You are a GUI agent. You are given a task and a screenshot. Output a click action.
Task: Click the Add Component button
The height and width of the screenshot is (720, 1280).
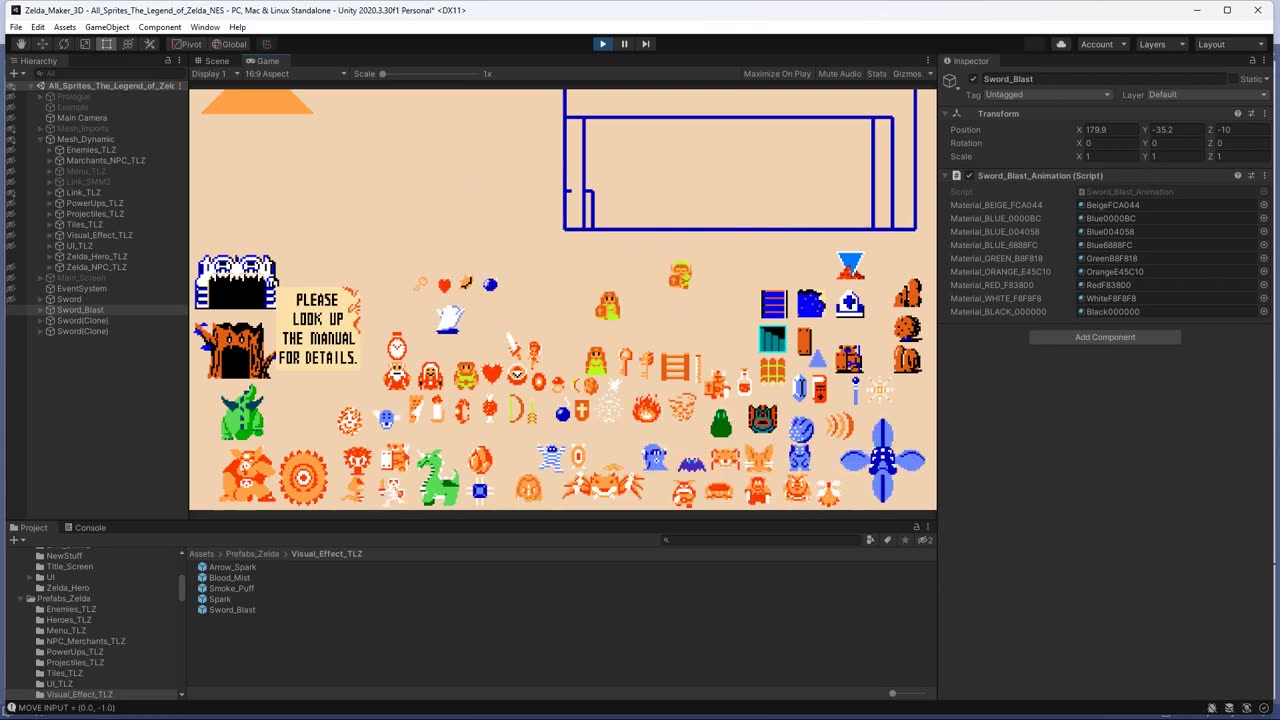pos(1105,337)
